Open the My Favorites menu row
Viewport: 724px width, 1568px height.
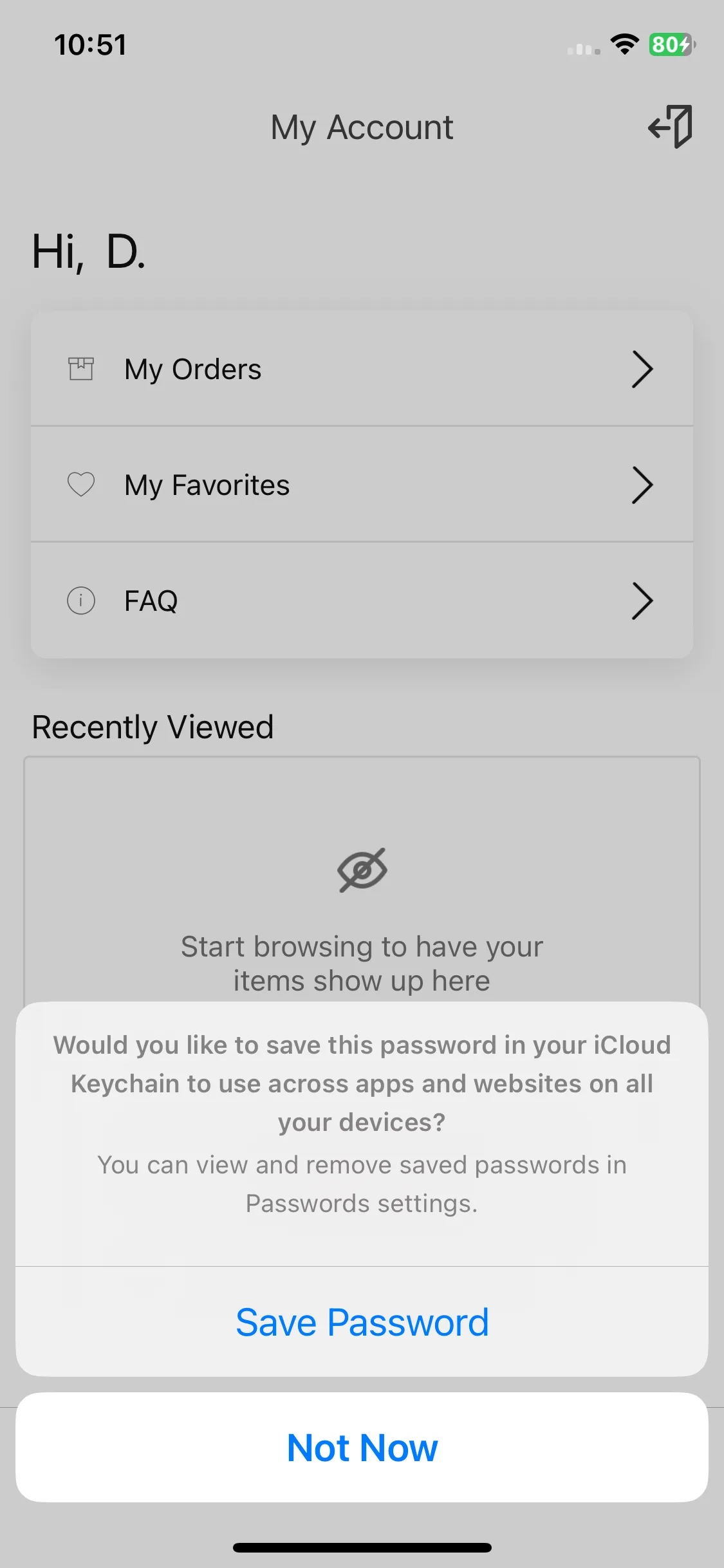362,484
